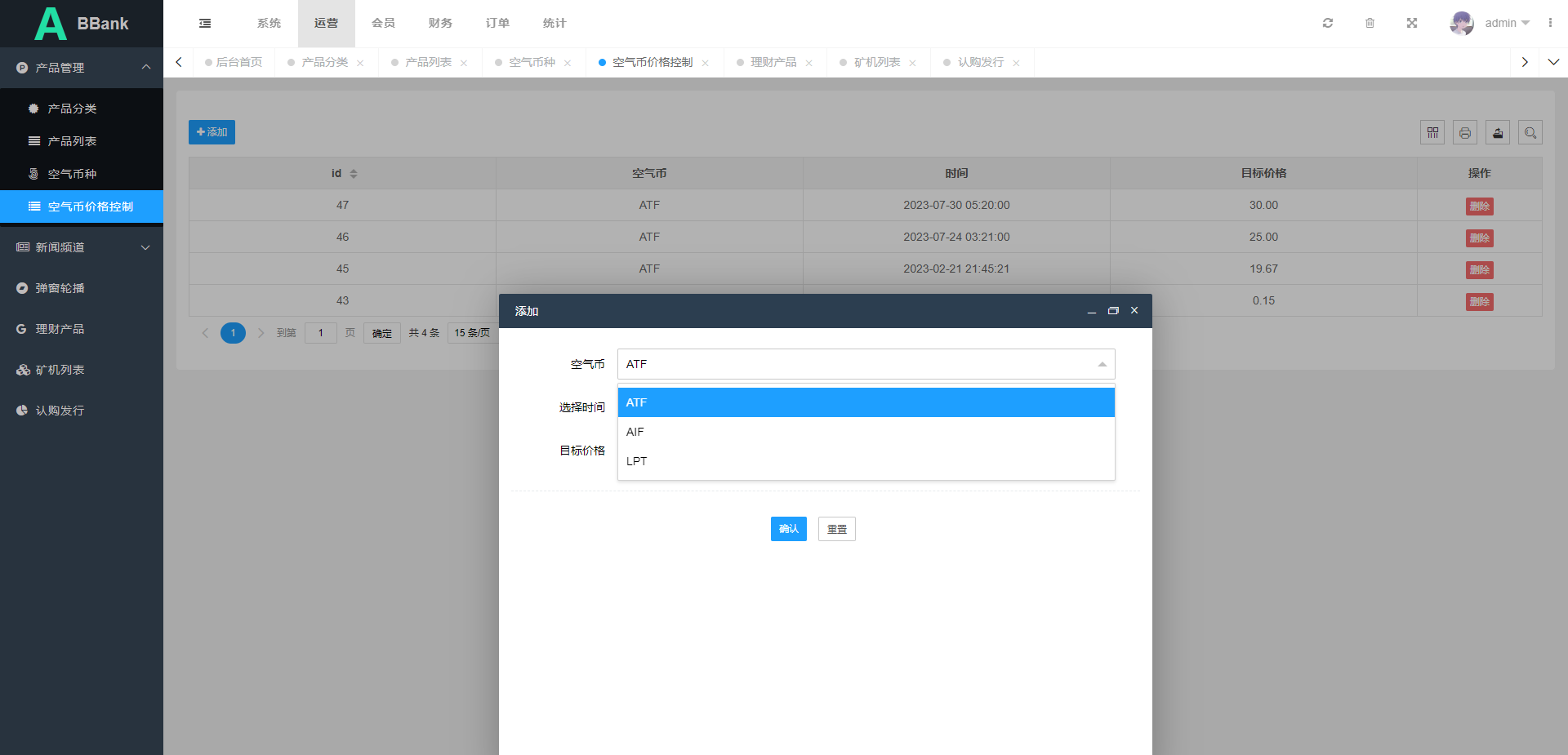Image resolution: width=1568 pixels, height=755 pixels.
Task: Click the page number jump input field
Action: 321,333
